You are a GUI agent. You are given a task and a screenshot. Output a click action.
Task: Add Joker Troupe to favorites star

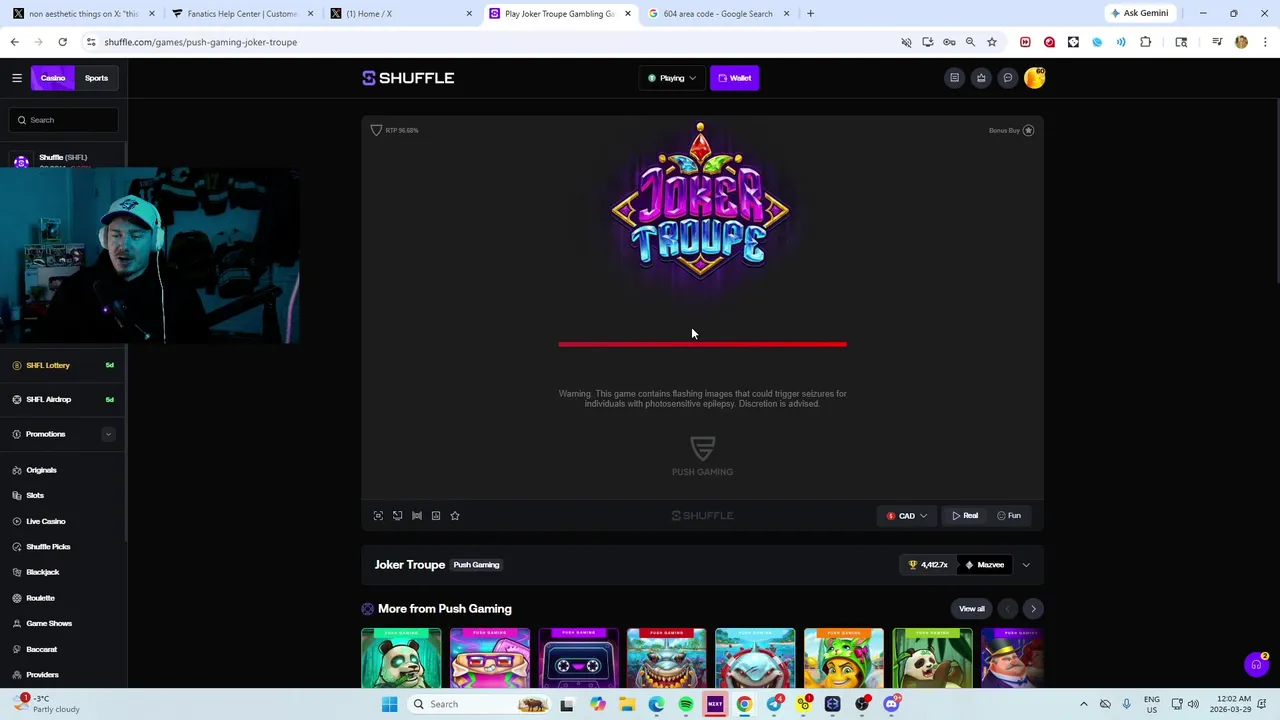point(455,516)
